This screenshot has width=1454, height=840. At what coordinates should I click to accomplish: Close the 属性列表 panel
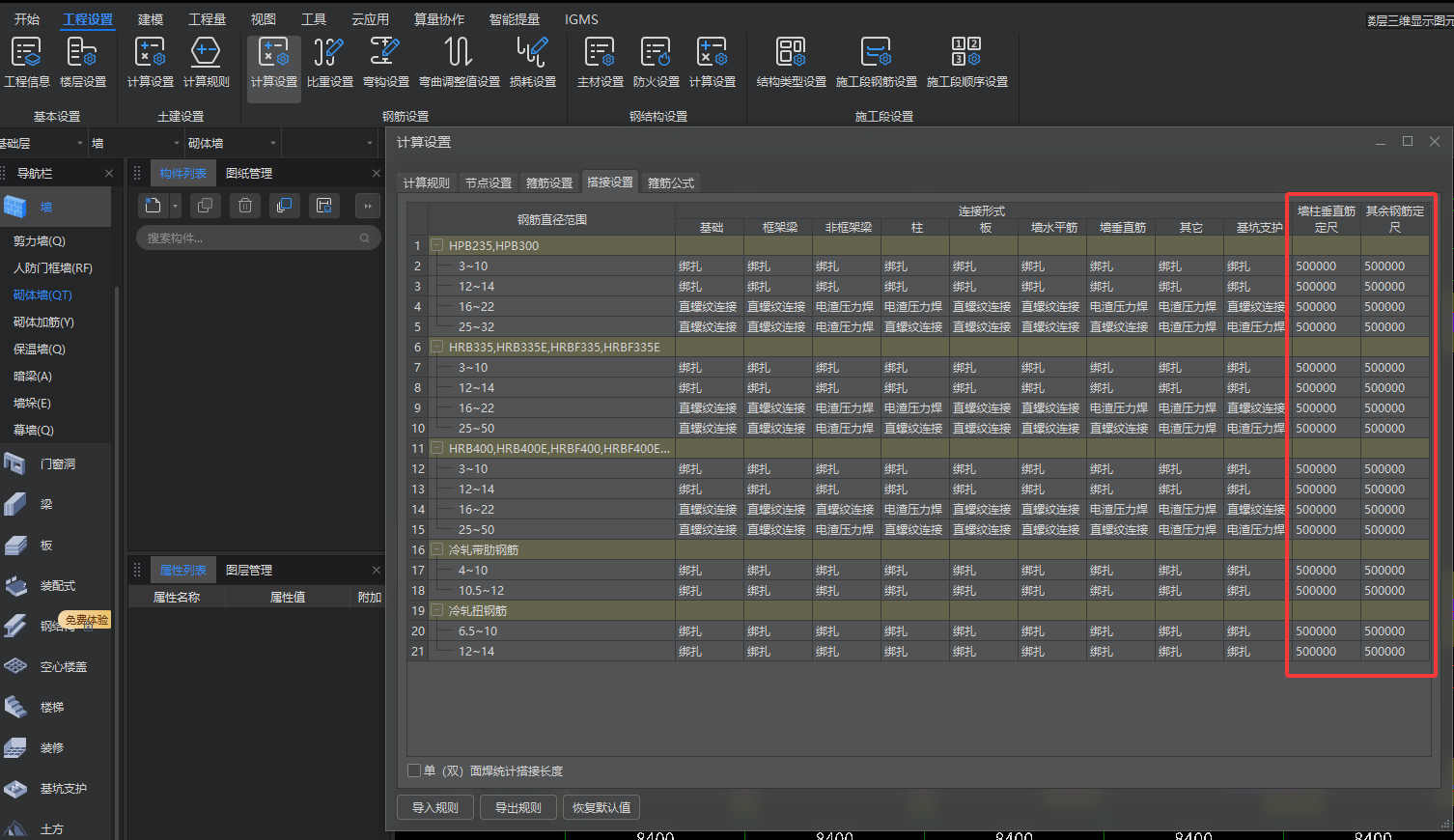[x=377, y=570]
